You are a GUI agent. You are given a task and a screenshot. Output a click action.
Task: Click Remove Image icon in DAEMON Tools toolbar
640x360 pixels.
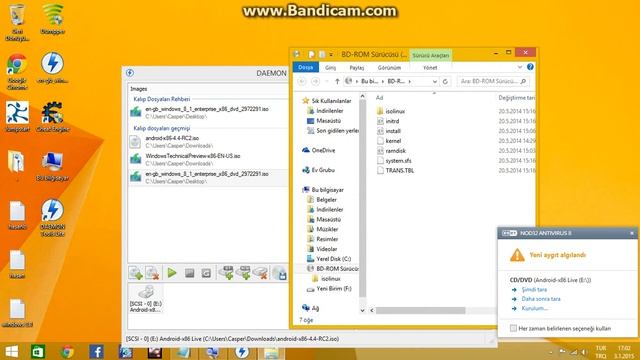point(152,273)
